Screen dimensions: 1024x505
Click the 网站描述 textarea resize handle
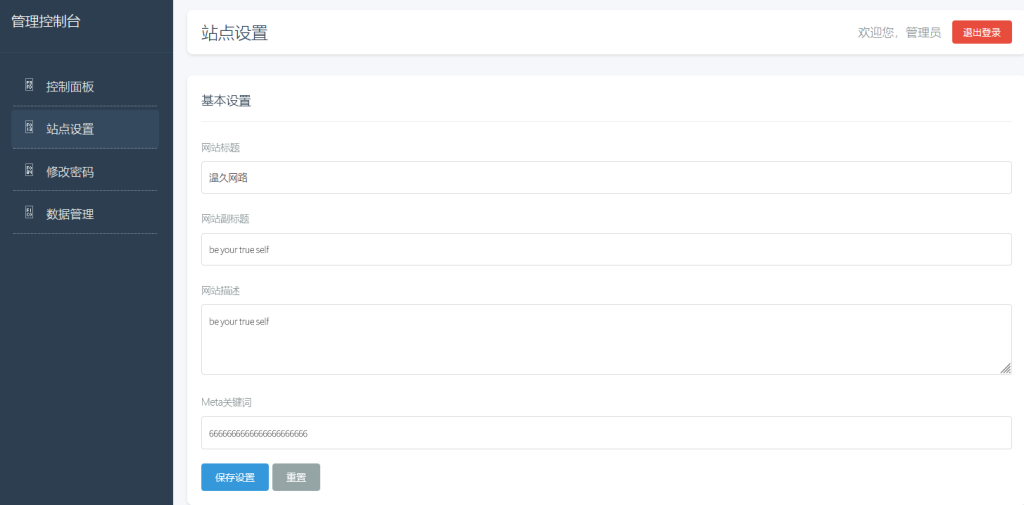(x=1006, y=369)
